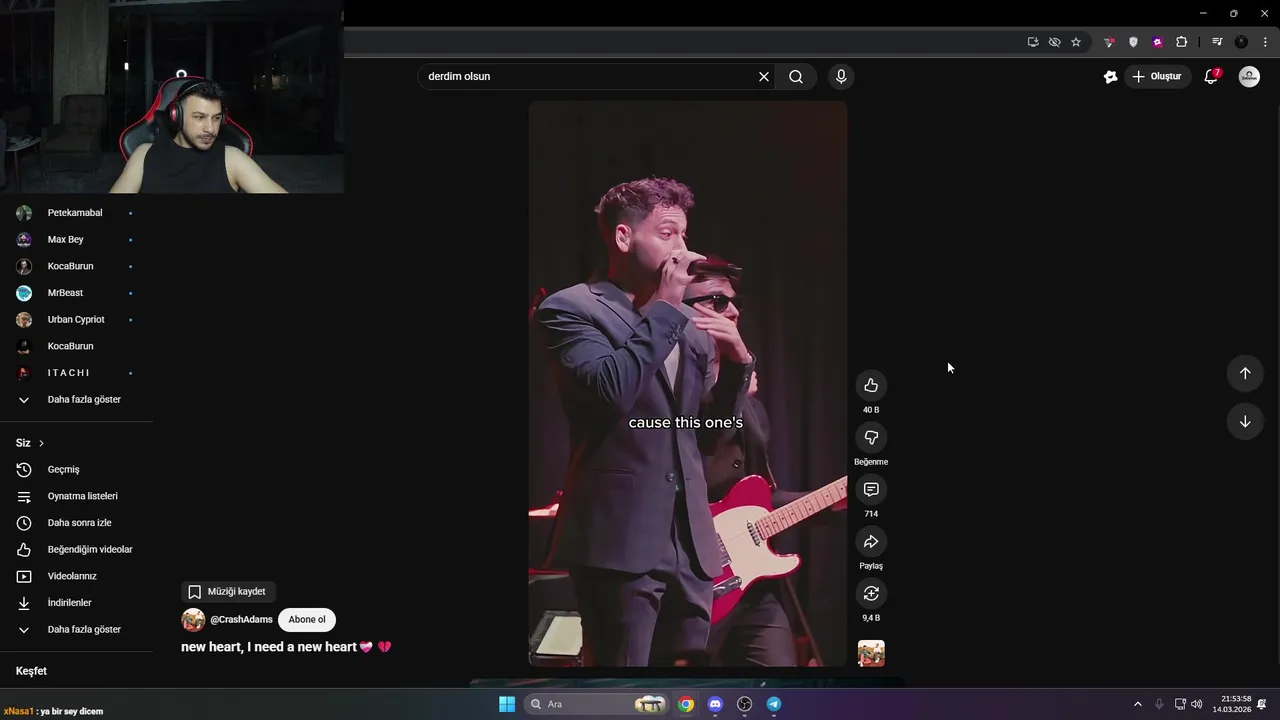Viewport: 1280px width, 720px height.
Task: Open the remix button showing 9,4 B
Action: pyautogui.click(x=871, y=594)
